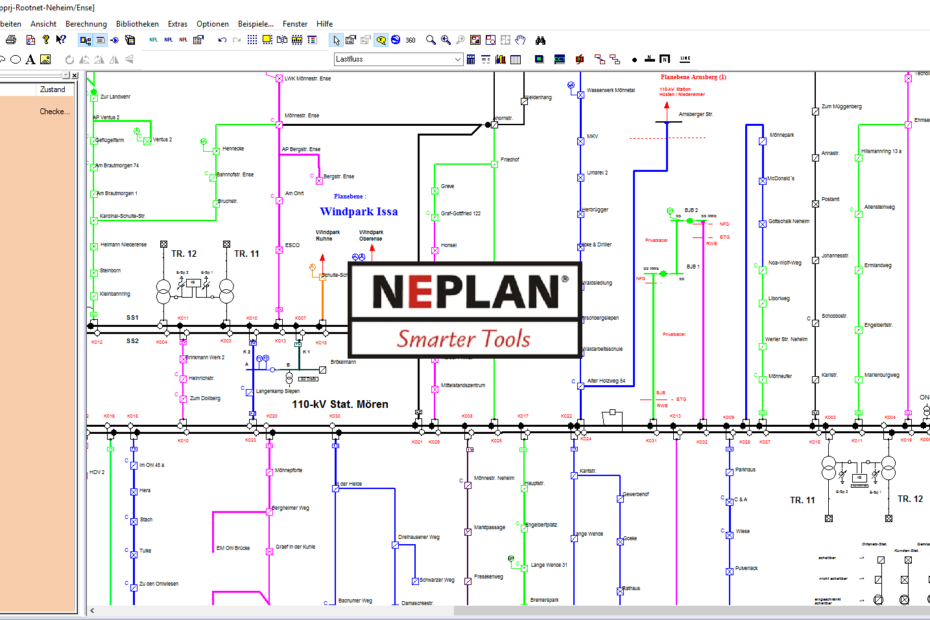930x620 pixels.
Task: Click the SS1 busbar label
Action: coord(132,317)
